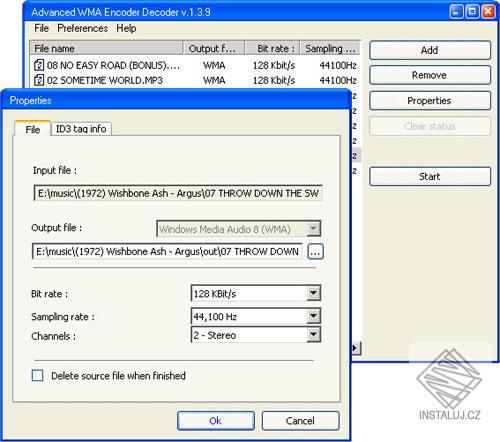Click Start to begin encoding
Screen dimensions: 500x442
pyautogui.click(x=430, y=176)
